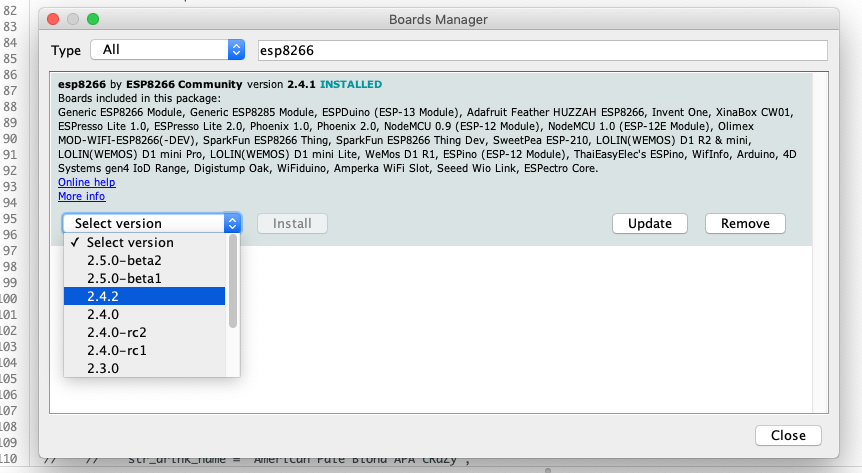The width and height of the screenshot is (862, 473).
Task: Choose the checked Select version entry
Action: 145,243
